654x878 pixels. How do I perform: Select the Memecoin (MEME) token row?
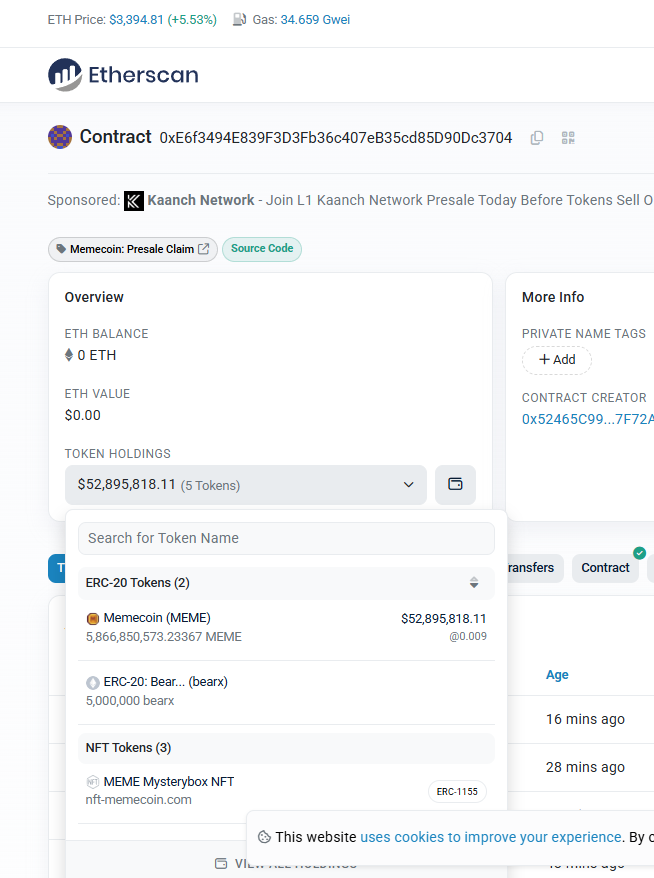[x=286, y=628]
